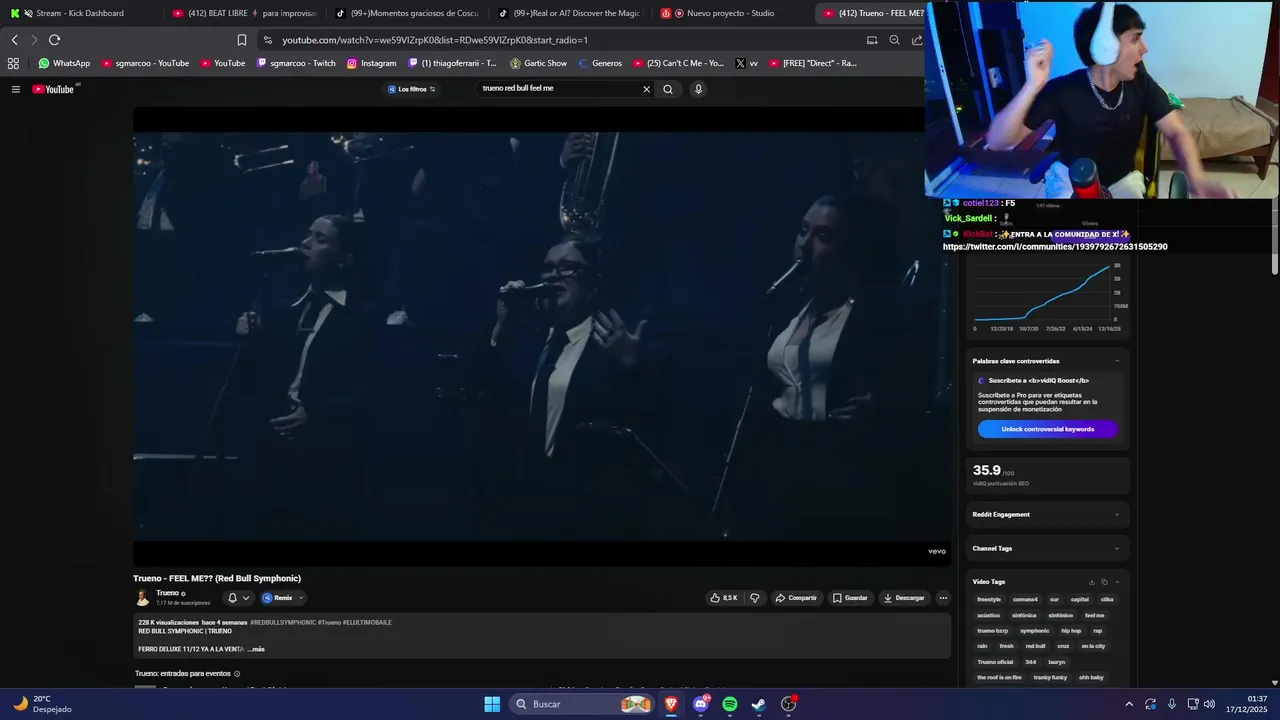Copy the Video Tags to clipboard
Viewport: 1280px width, 720px height.
tap(1104, 582)
